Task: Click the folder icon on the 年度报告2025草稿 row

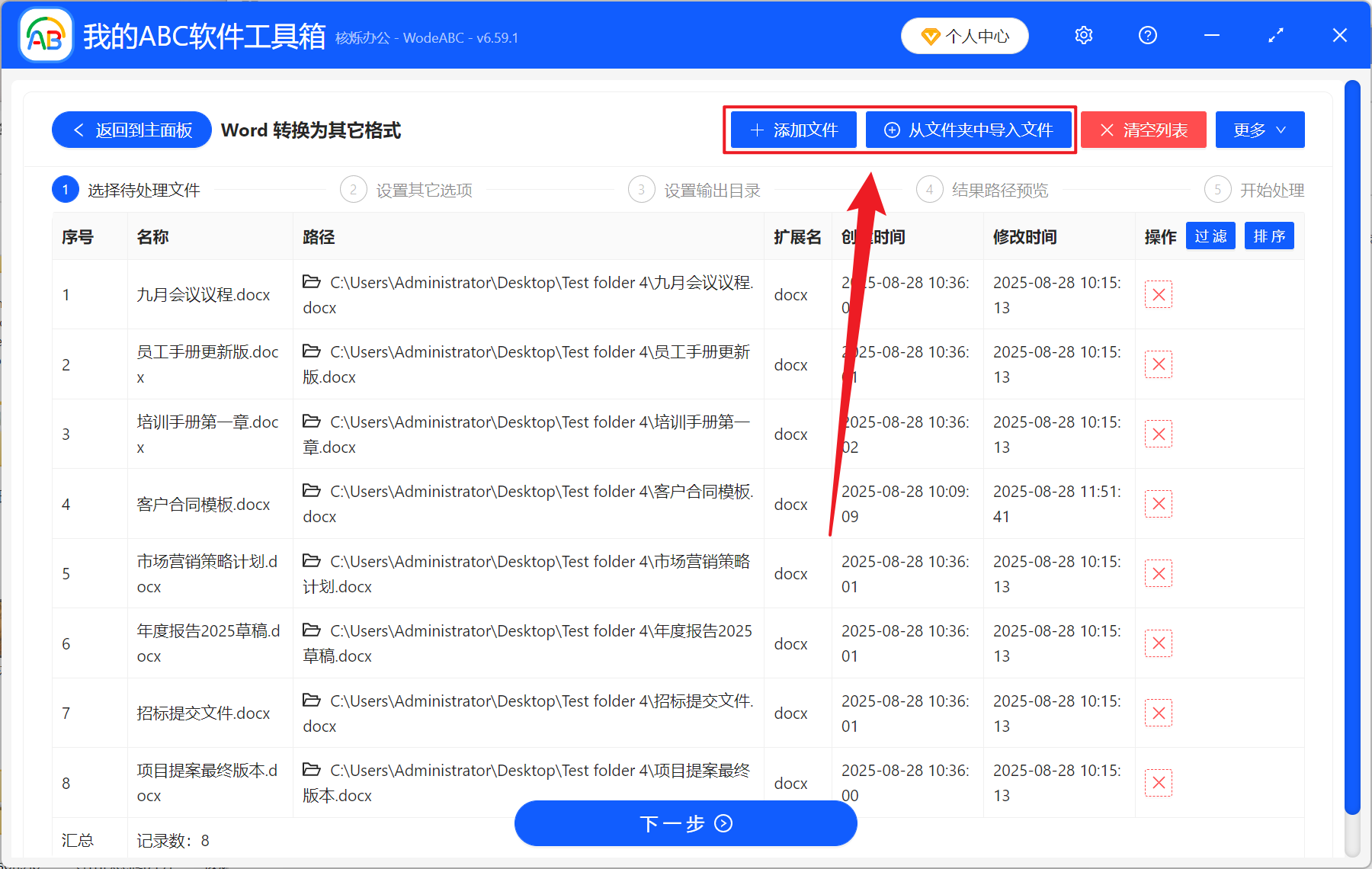Action: point(312,630)
